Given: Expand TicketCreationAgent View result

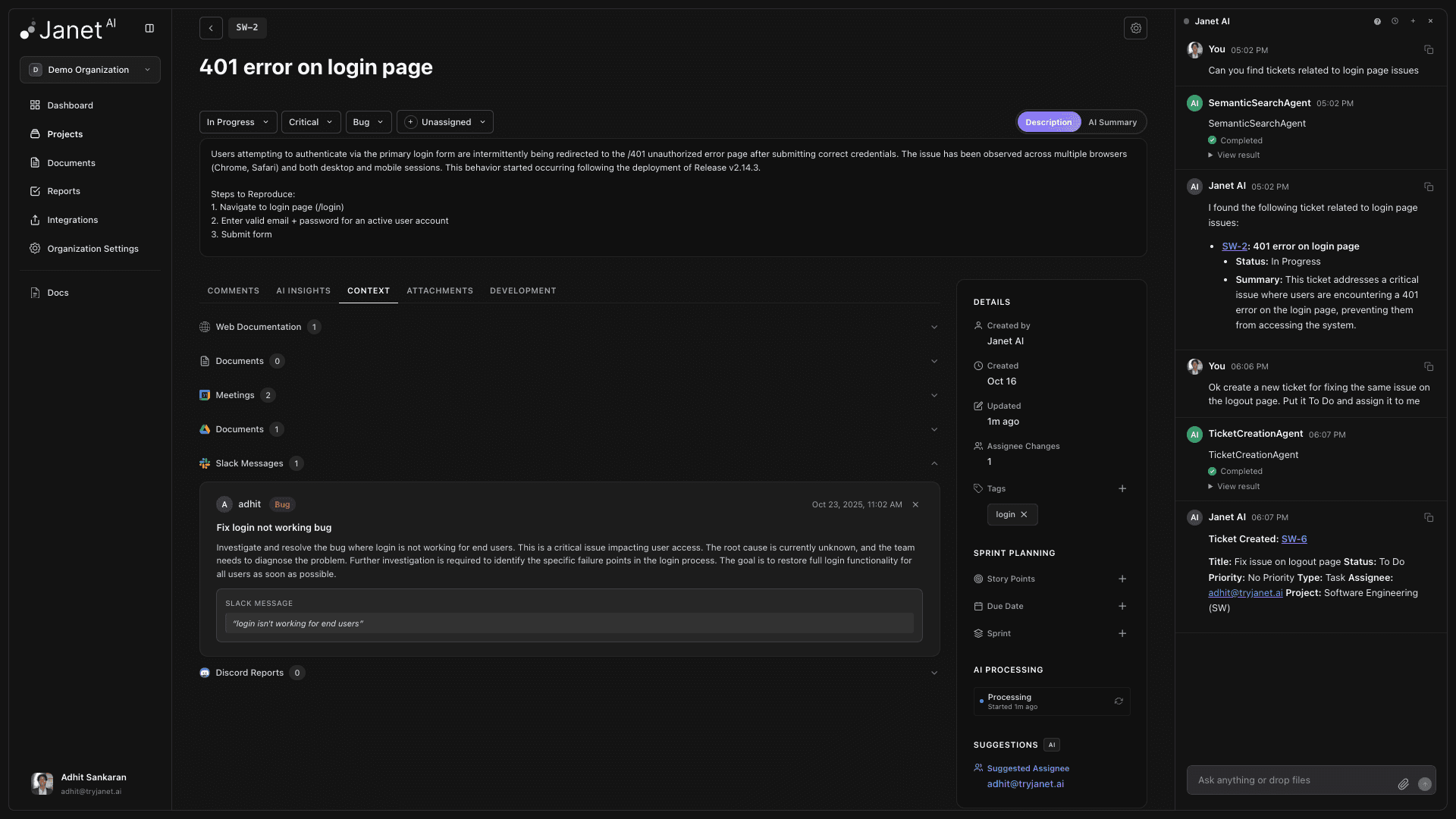Looking at the screenshot, I should click(1238, 487).
